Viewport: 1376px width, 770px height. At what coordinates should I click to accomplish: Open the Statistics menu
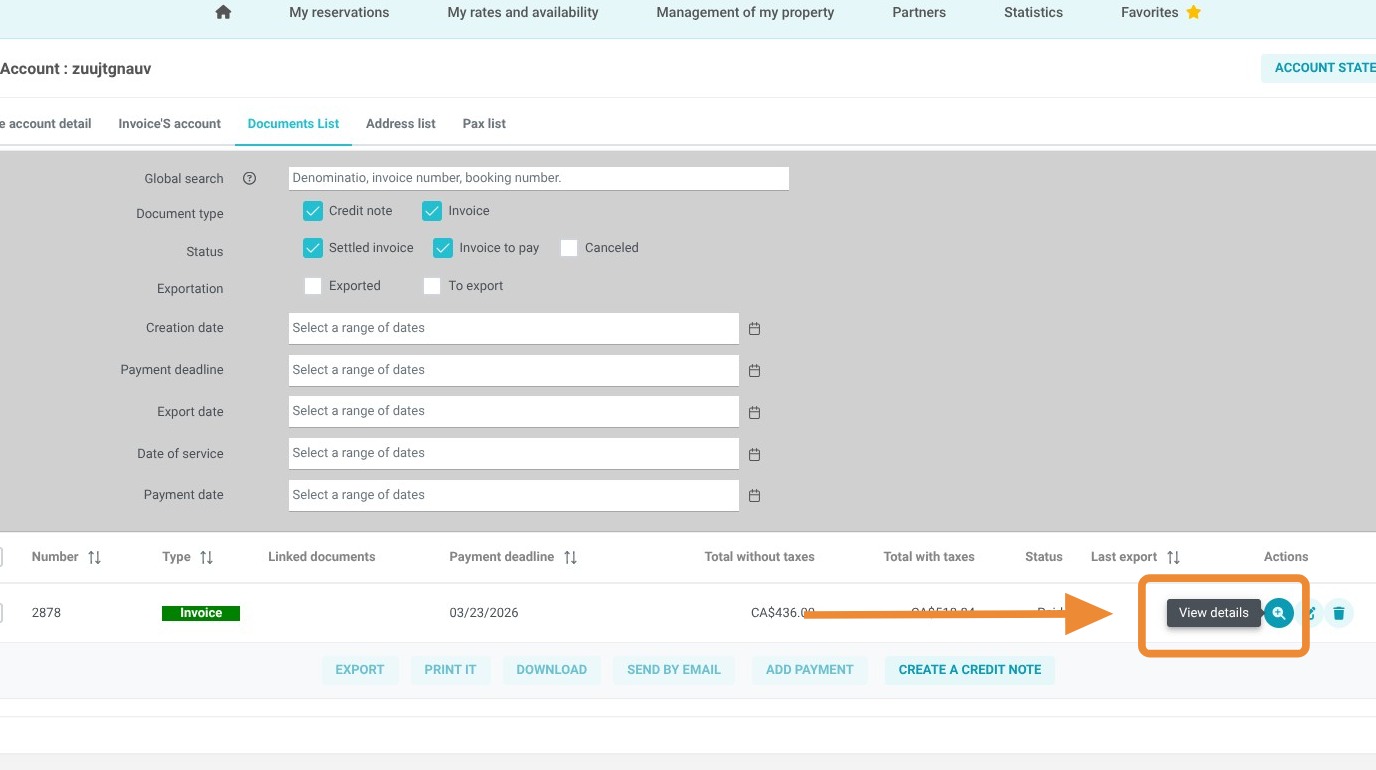(1033, 12)
